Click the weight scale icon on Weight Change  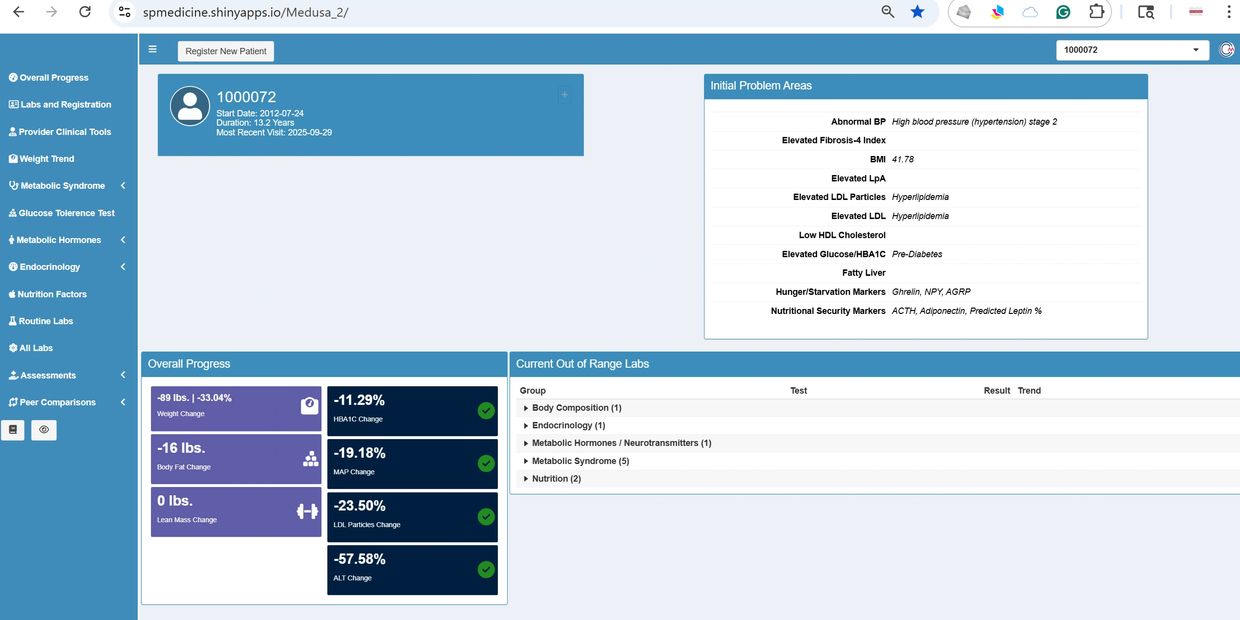point(309,405)
